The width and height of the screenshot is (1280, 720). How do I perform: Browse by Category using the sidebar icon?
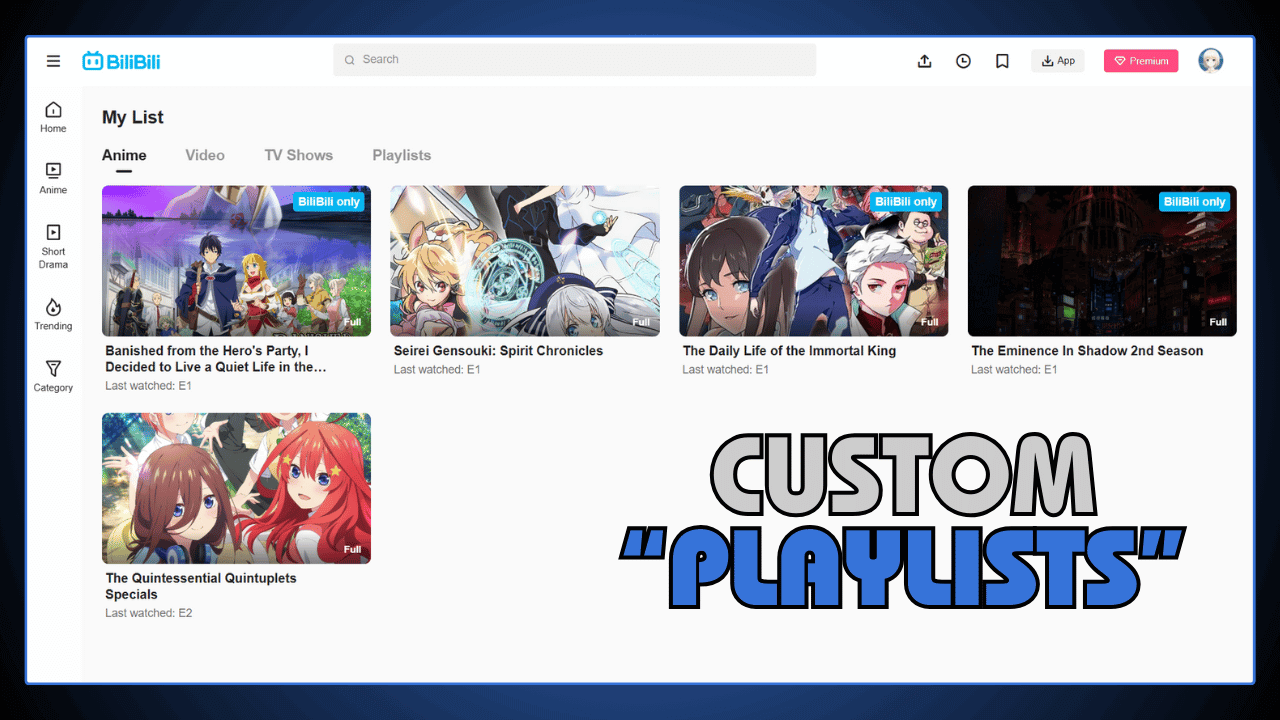click(52, 376)
